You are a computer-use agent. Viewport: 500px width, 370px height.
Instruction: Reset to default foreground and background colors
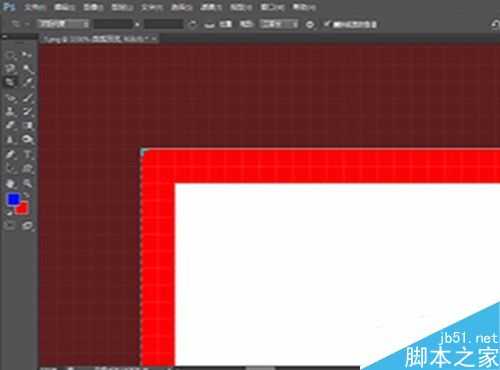(x=9, y=212)
